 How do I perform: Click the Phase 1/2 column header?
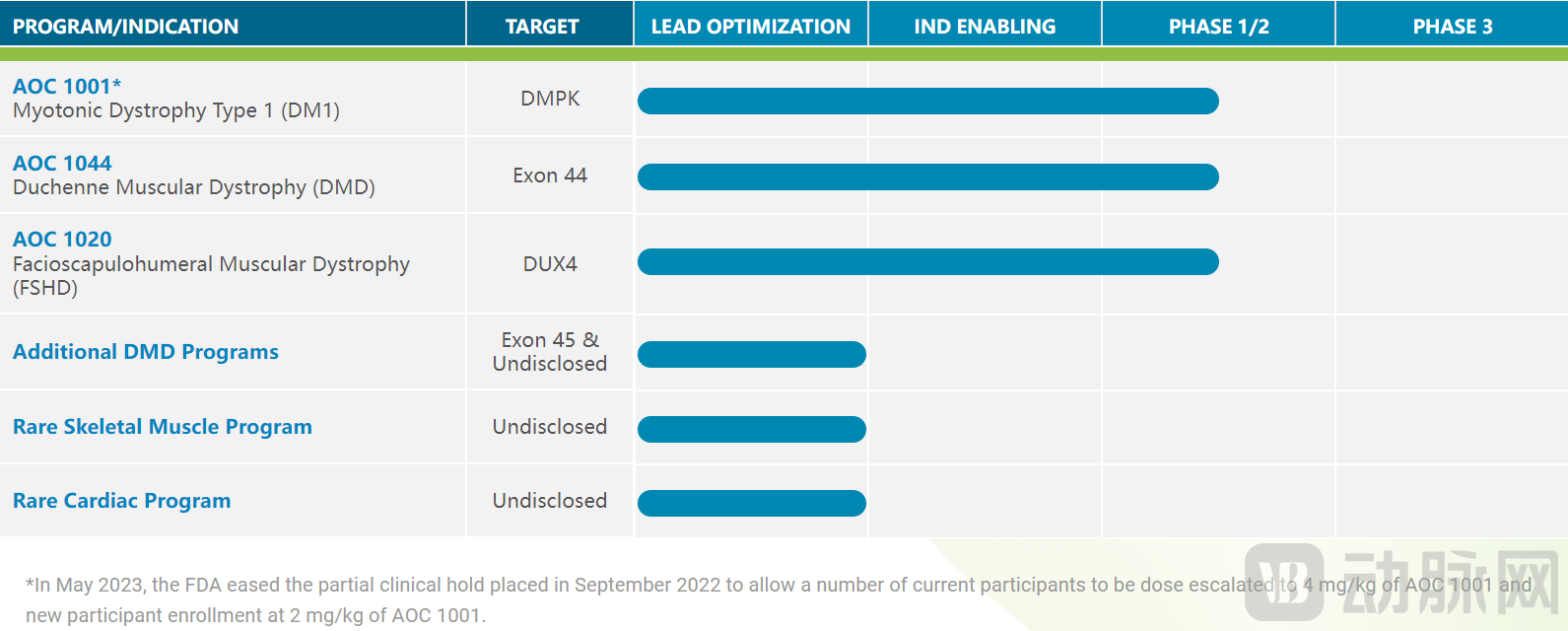click(1218, 27)
